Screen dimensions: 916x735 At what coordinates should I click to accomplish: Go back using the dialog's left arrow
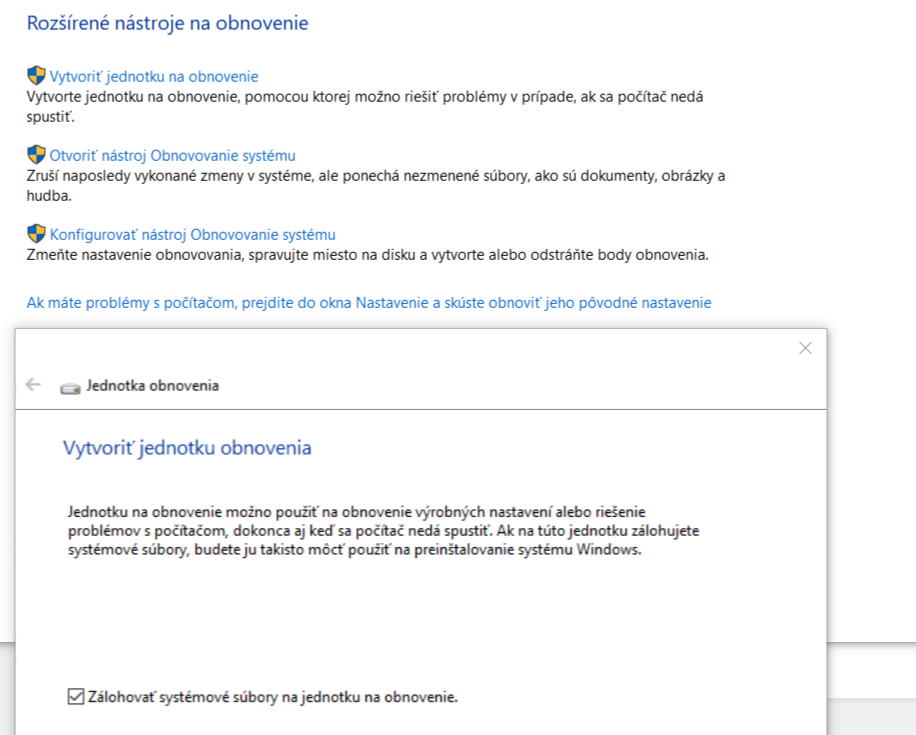click(x=33, y=384)
